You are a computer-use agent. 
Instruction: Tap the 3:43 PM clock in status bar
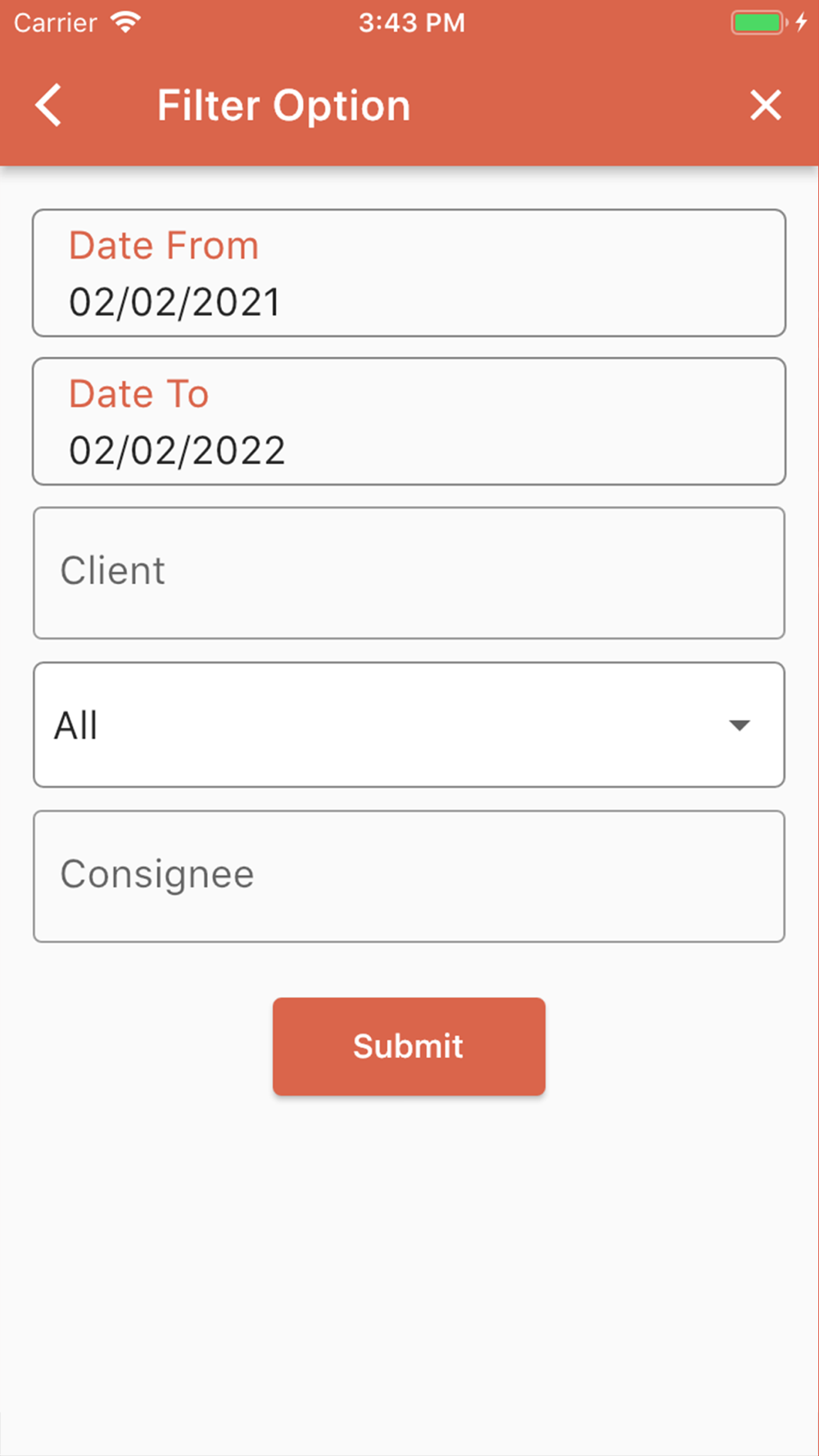click(412, 22)
